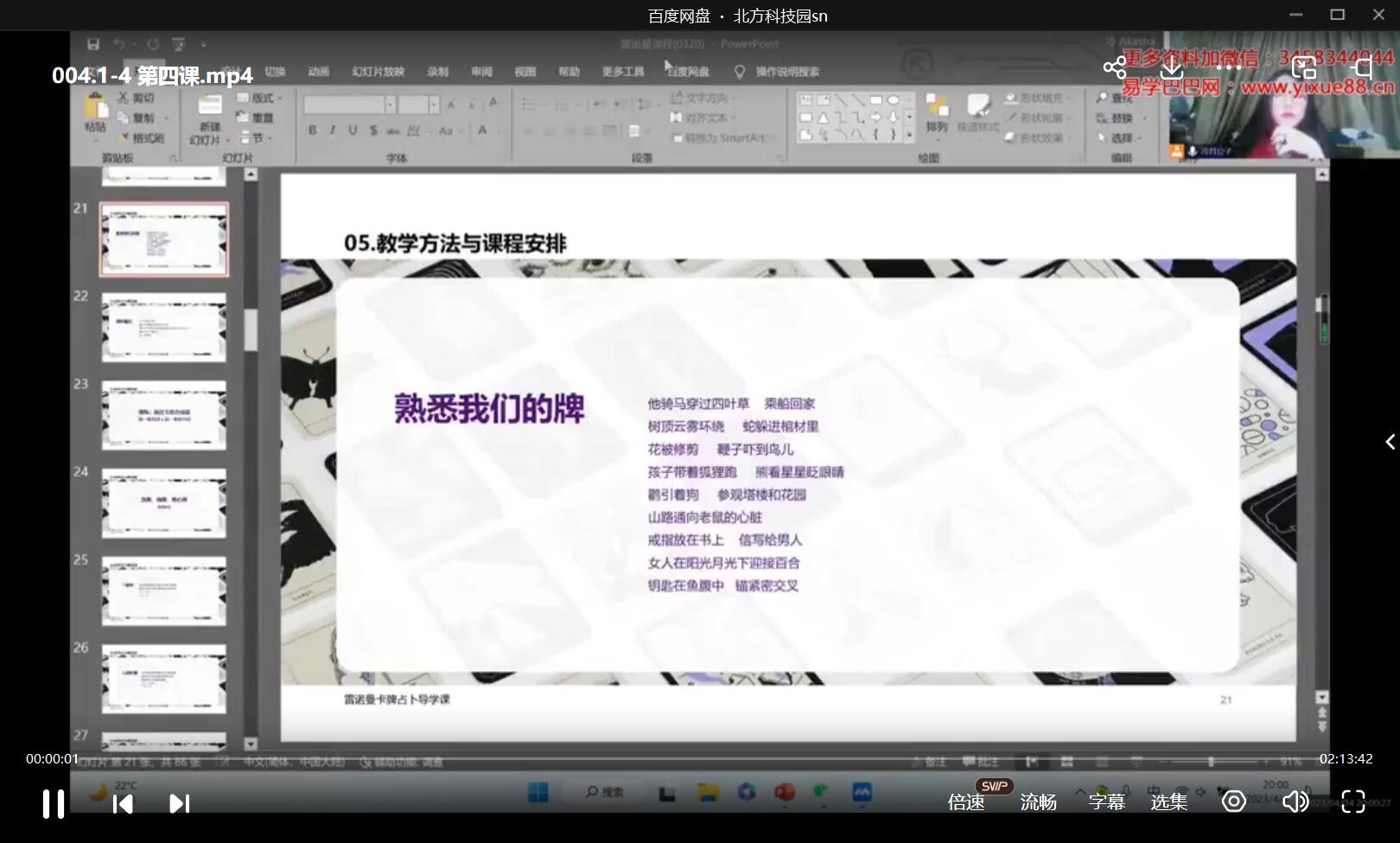
Task: Open the 幻灯片放映 ribbon tab
Action: click(x=377, y=72)
